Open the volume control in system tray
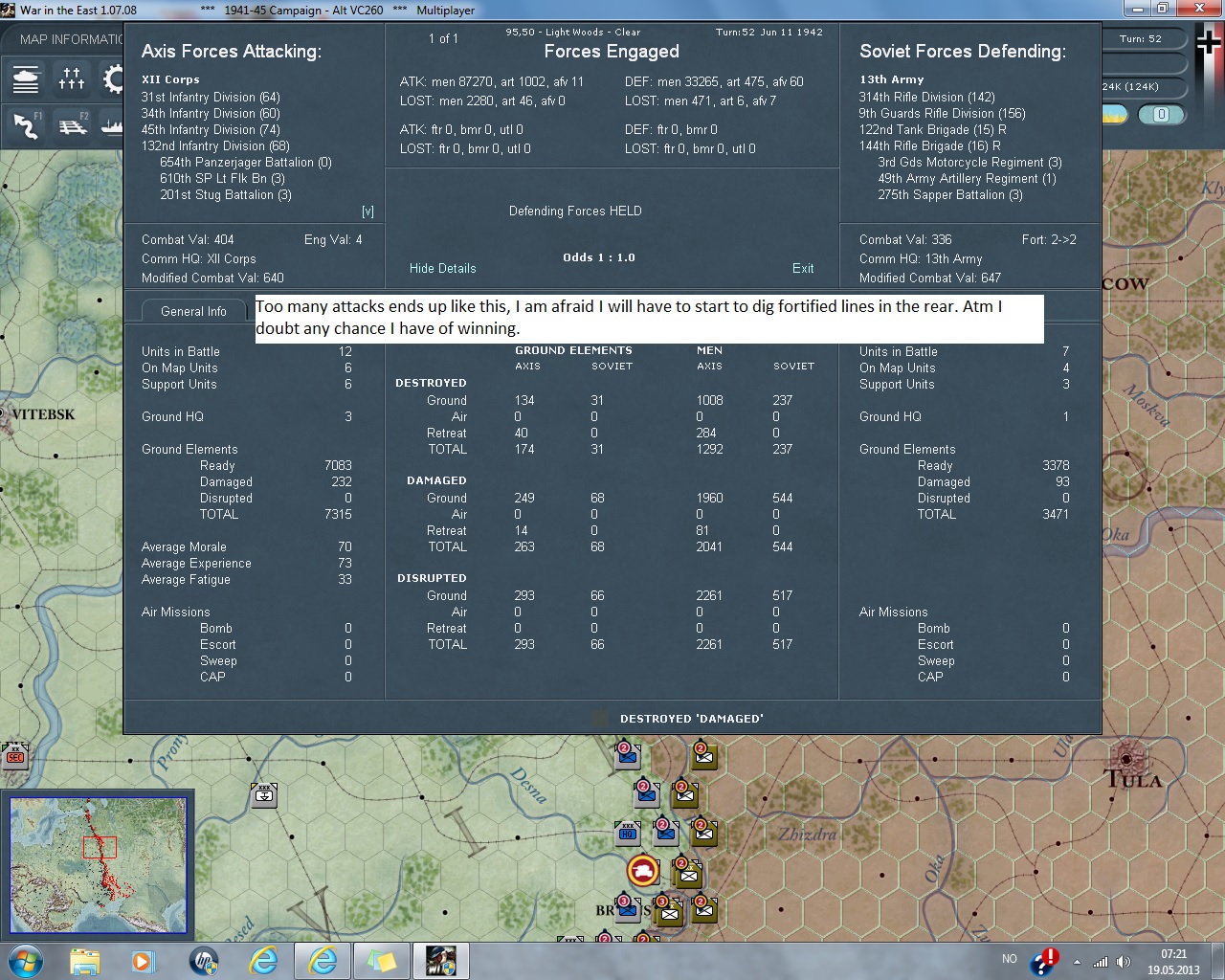 [1124, 962]
